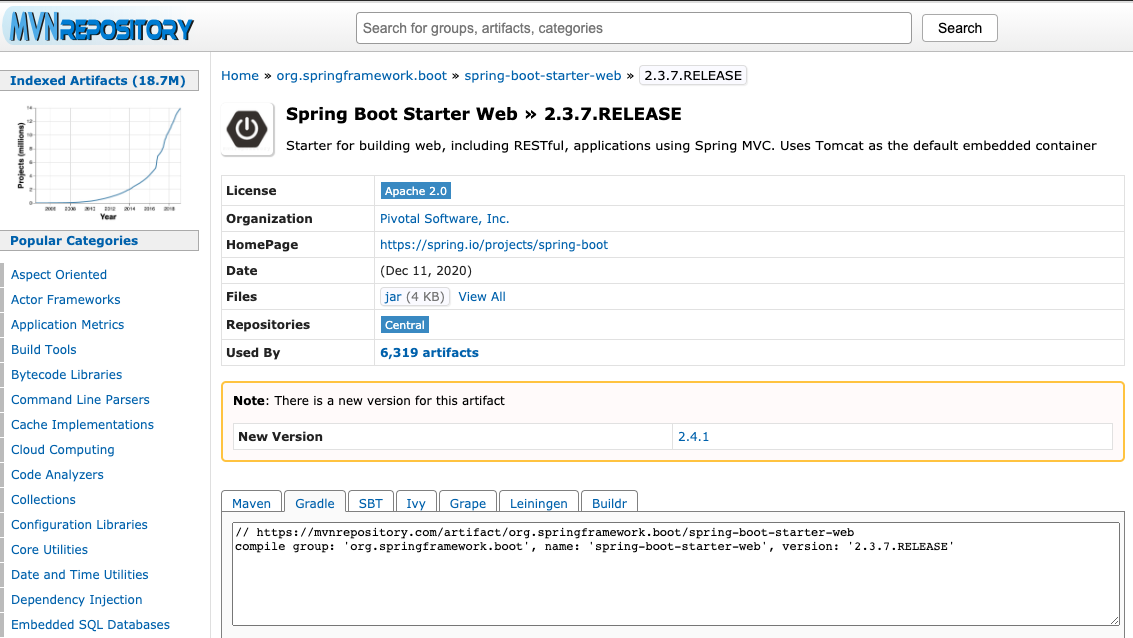
Task: Open the Aspect Oriented category
Action: (x=59, y=275)
